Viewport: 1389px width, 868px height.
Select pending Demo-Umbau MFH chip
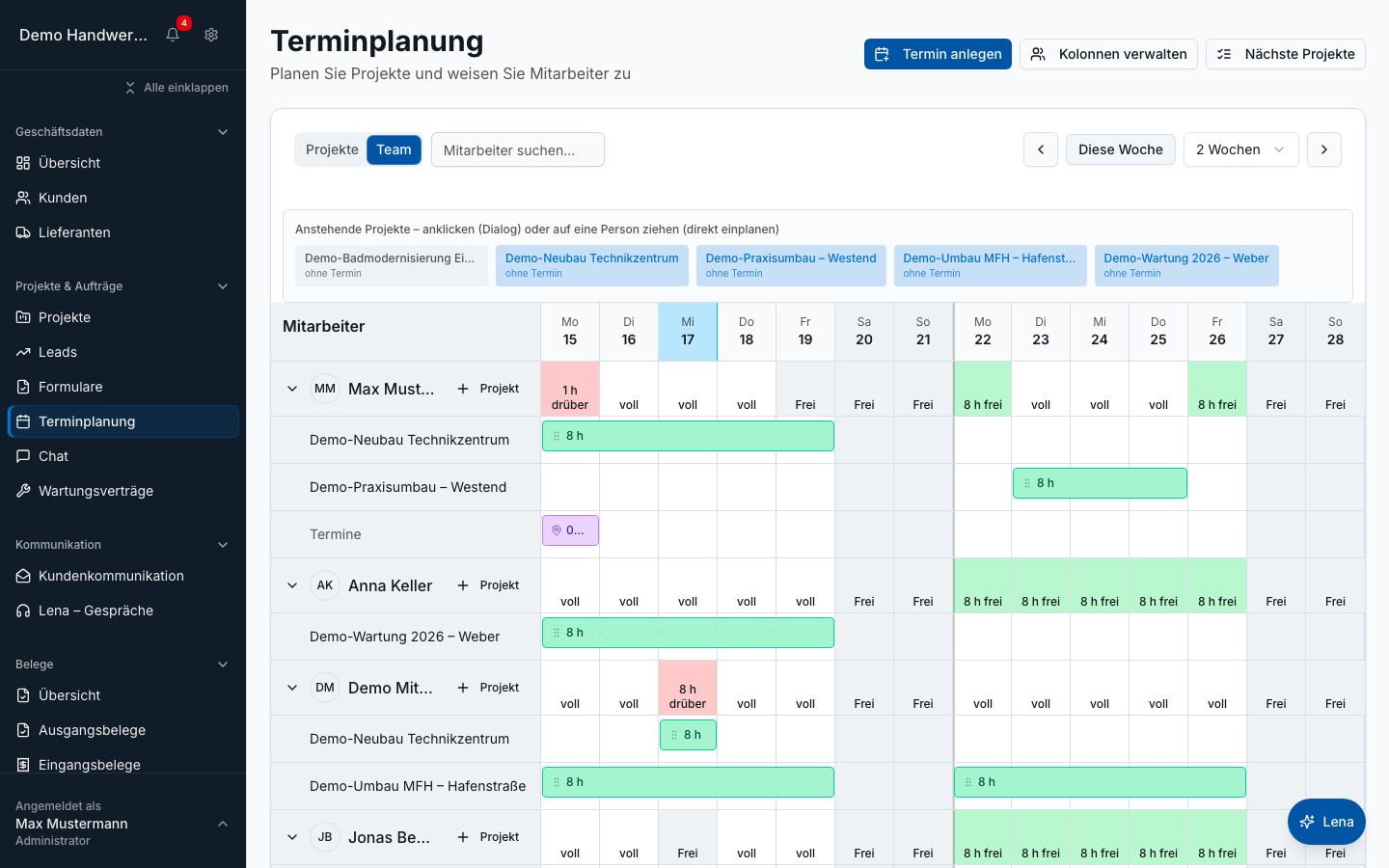point(991,265)
